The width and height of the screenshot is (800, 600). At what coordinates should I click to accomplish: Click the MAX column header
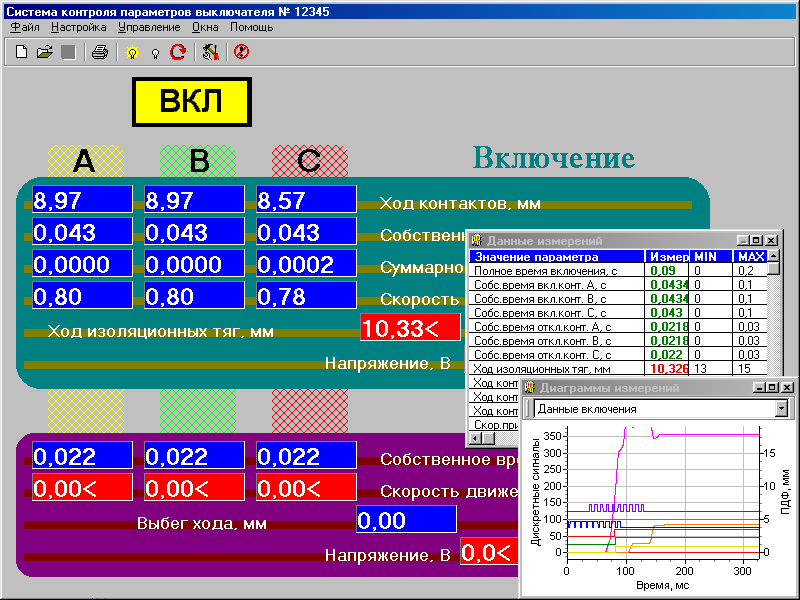tap(751, 256)
